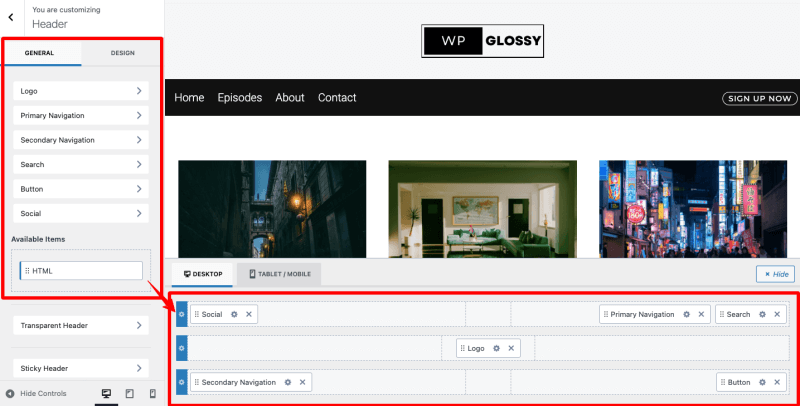Open the dark alley thumbnail post
This screenshot has height=406, width=800.
point(272,209)
